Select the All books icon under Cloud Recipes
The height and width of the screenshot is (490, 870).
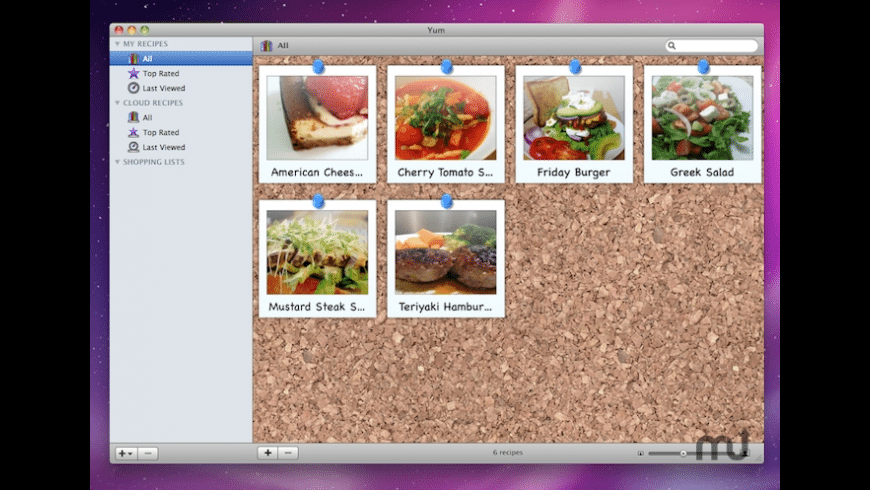133,117
